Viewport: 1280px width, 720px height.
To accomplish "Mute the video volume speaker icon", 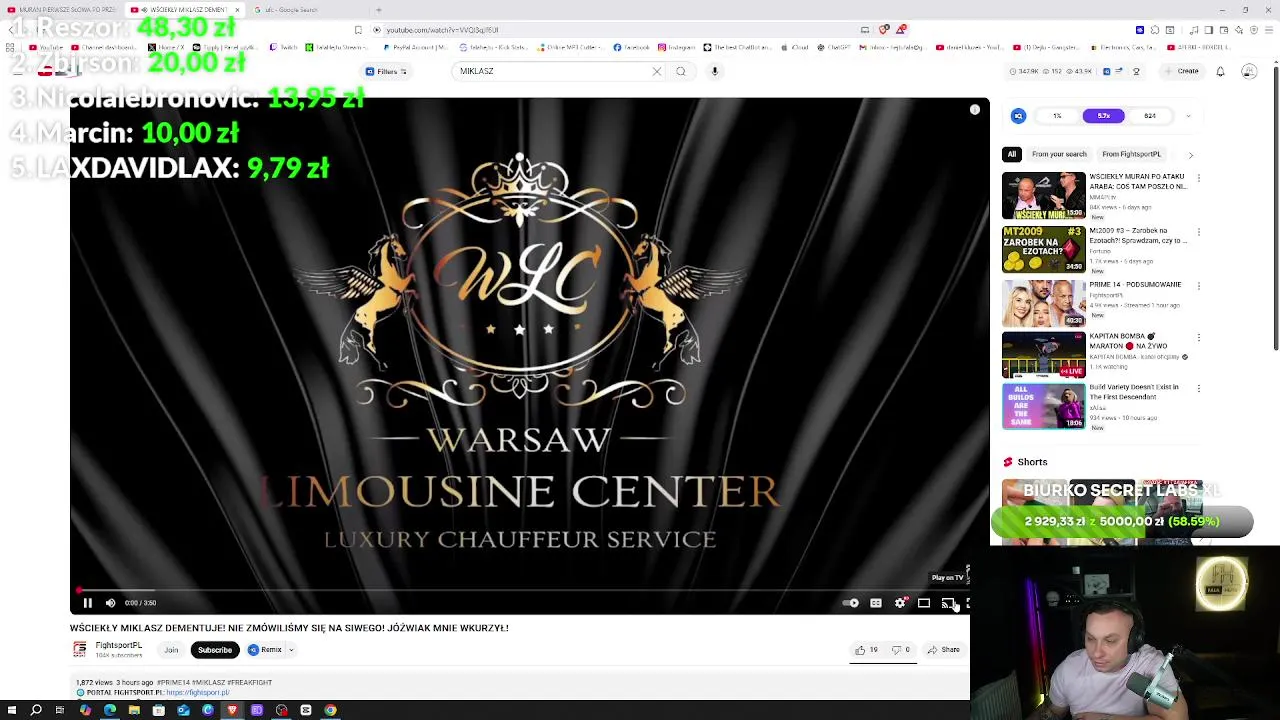I will click(x=110, y=603).
